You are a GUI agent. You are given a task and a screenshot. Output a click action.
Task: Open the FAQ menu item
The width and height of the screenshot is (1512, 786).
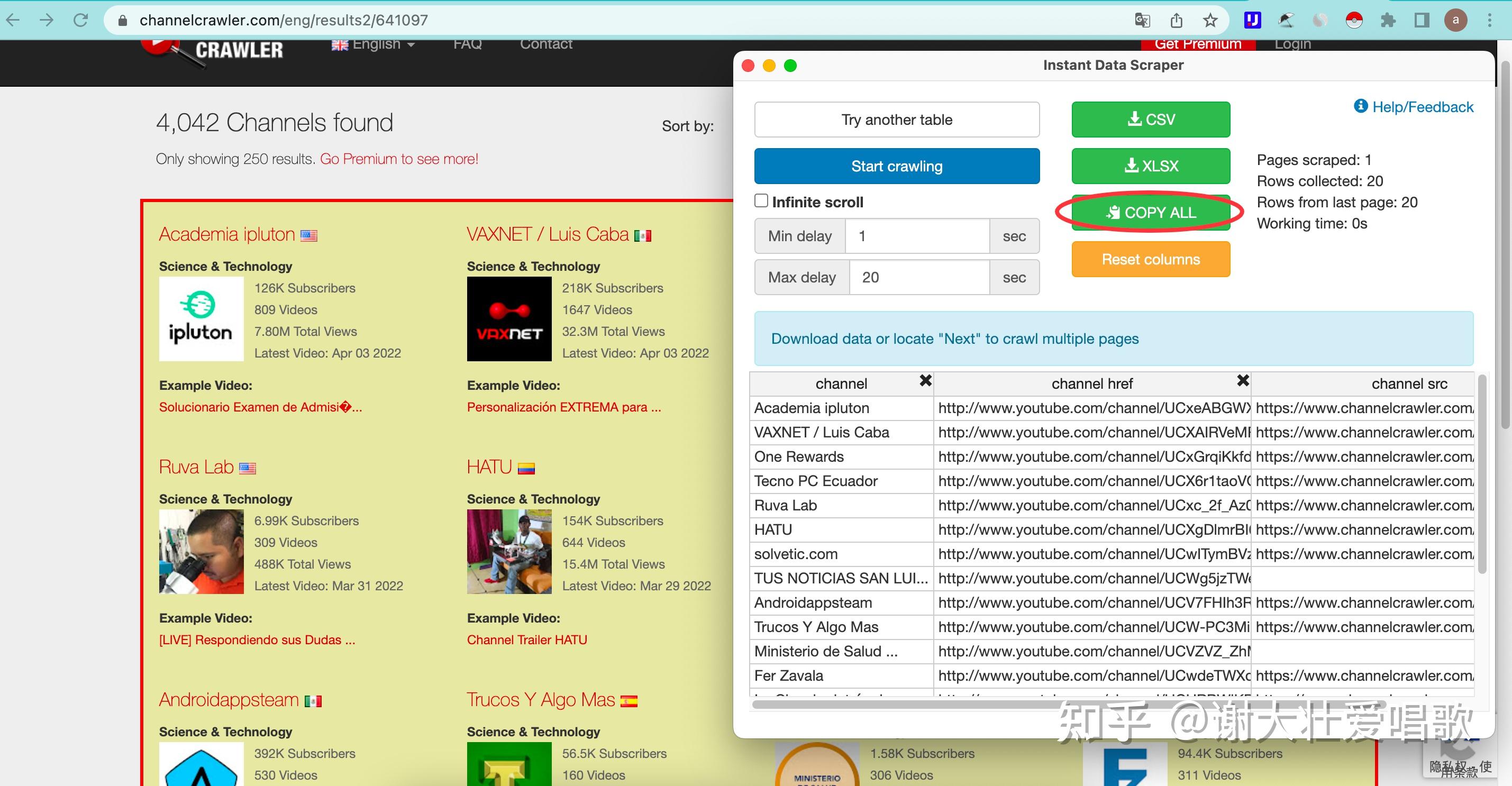(x=467, y=44)
